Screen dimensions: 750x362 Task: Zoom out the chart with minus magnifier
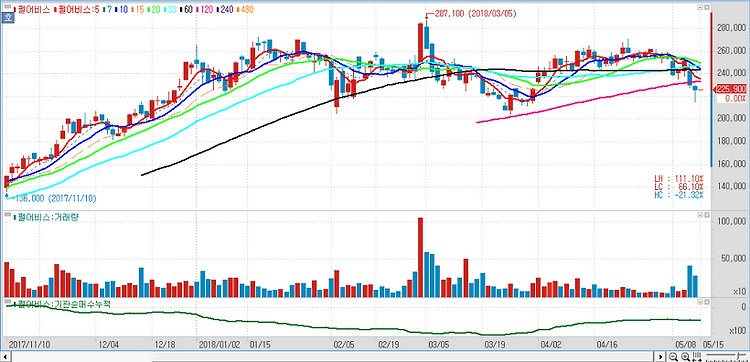coord(673,357)
